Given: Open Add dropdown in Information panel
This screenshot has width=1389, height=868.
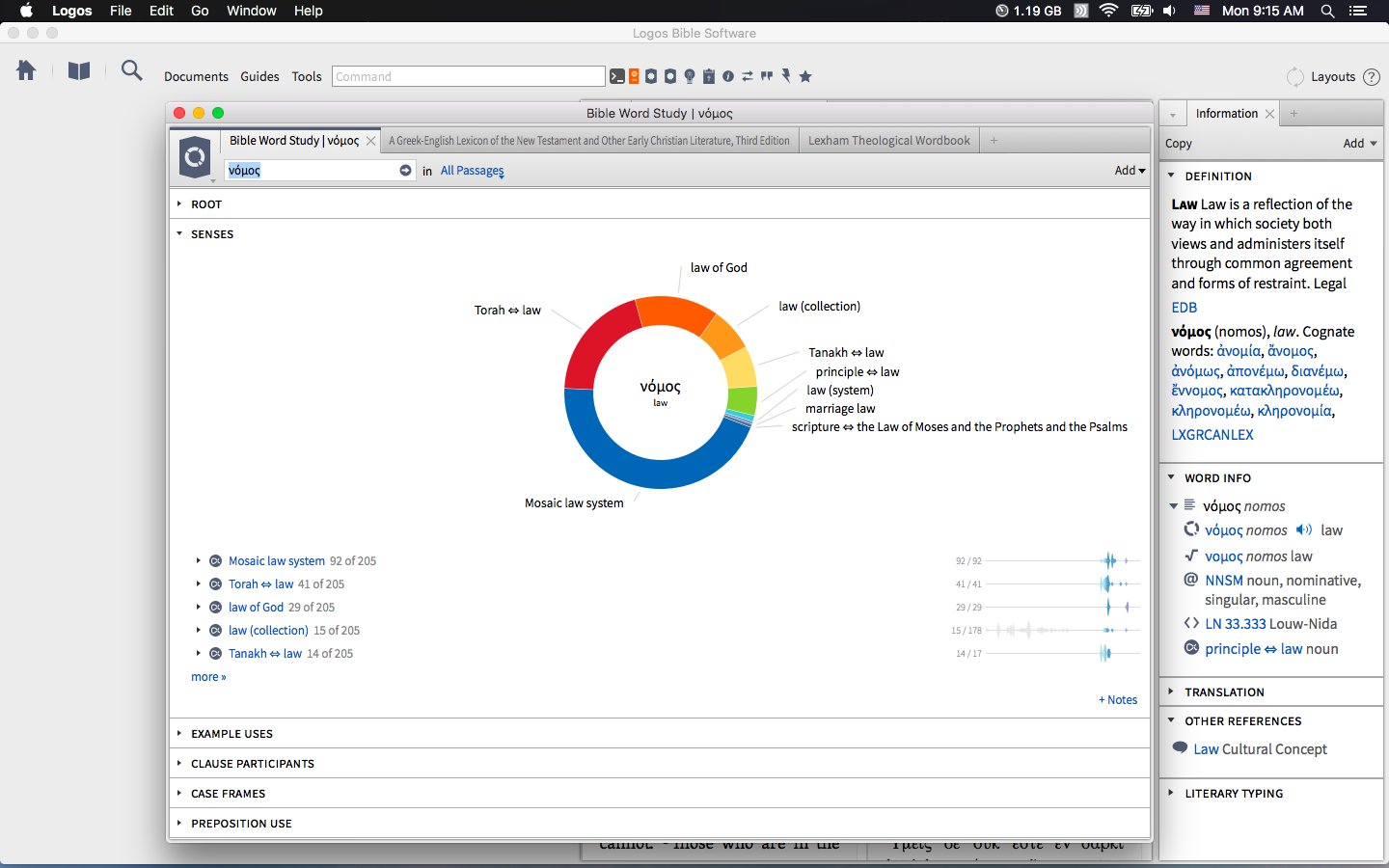Looking at the screenshot, I should tap(1360, 143).
